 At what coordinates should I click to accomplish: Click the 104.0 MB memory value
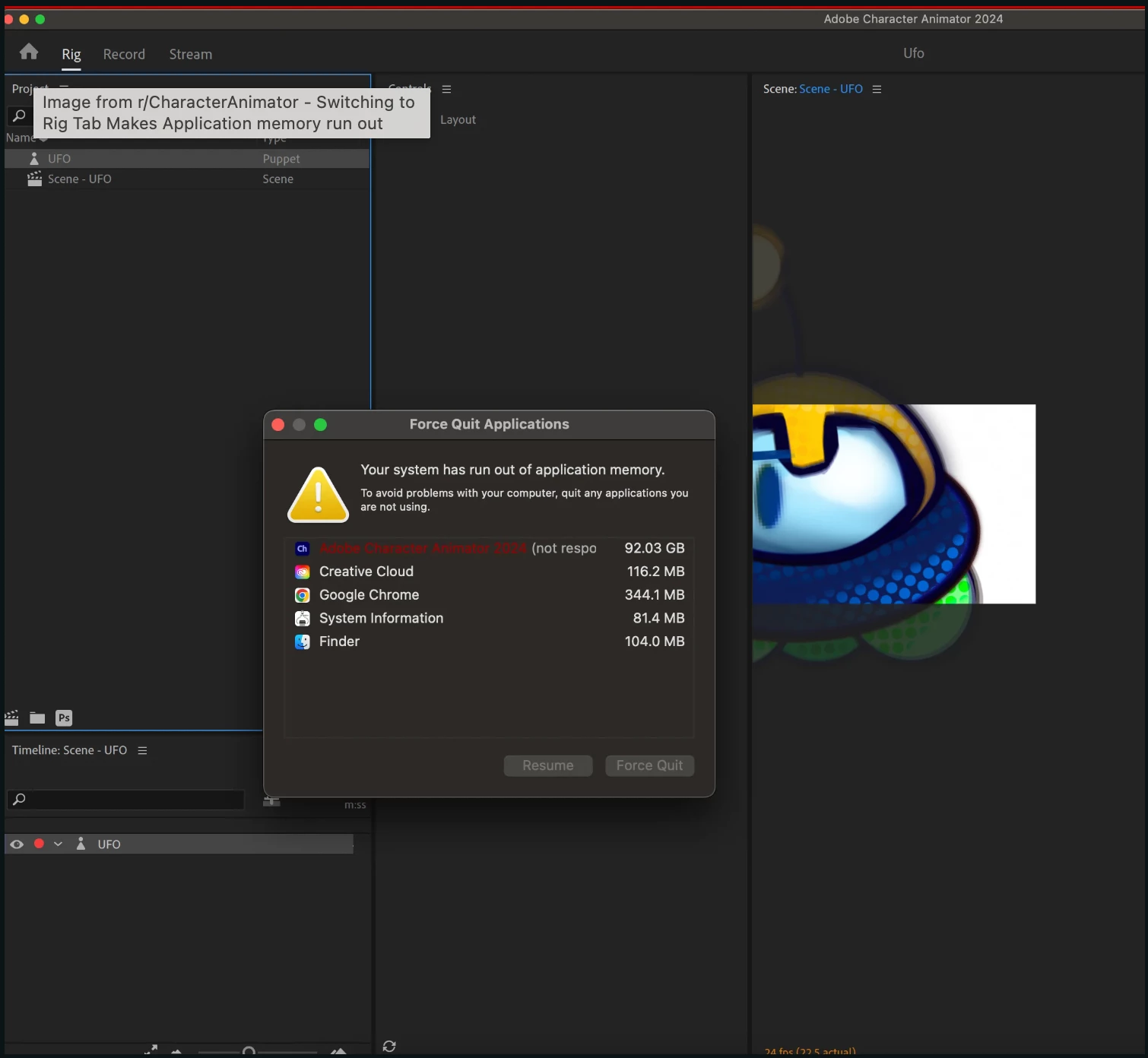(x=655, y=641)
